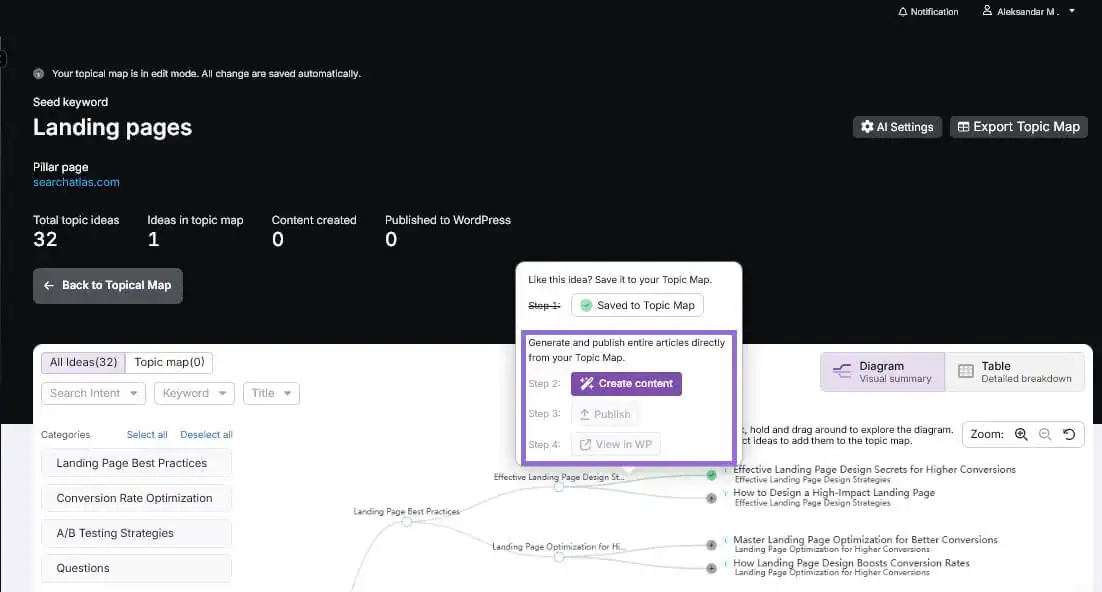1102x592 pixels.
Task: Click the Table detailed breakdown grid icon
Action: point(966,371)
